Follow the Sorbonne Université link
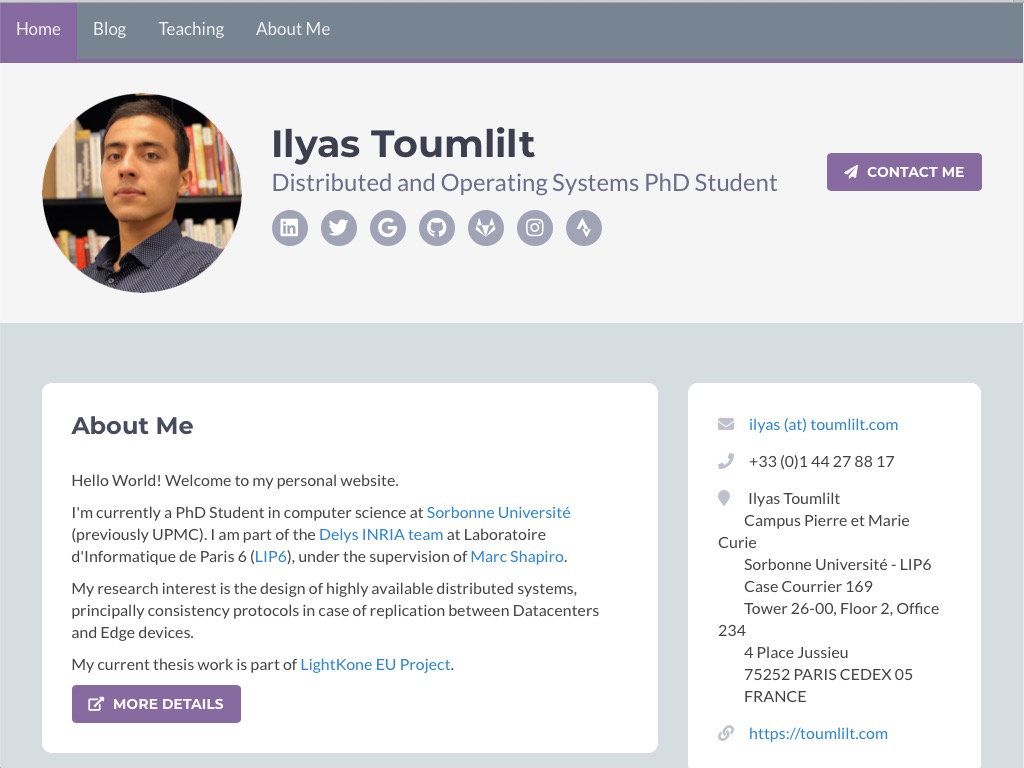Image resolution: width=1024 pixels, height=768 pixels. (498, 512)
